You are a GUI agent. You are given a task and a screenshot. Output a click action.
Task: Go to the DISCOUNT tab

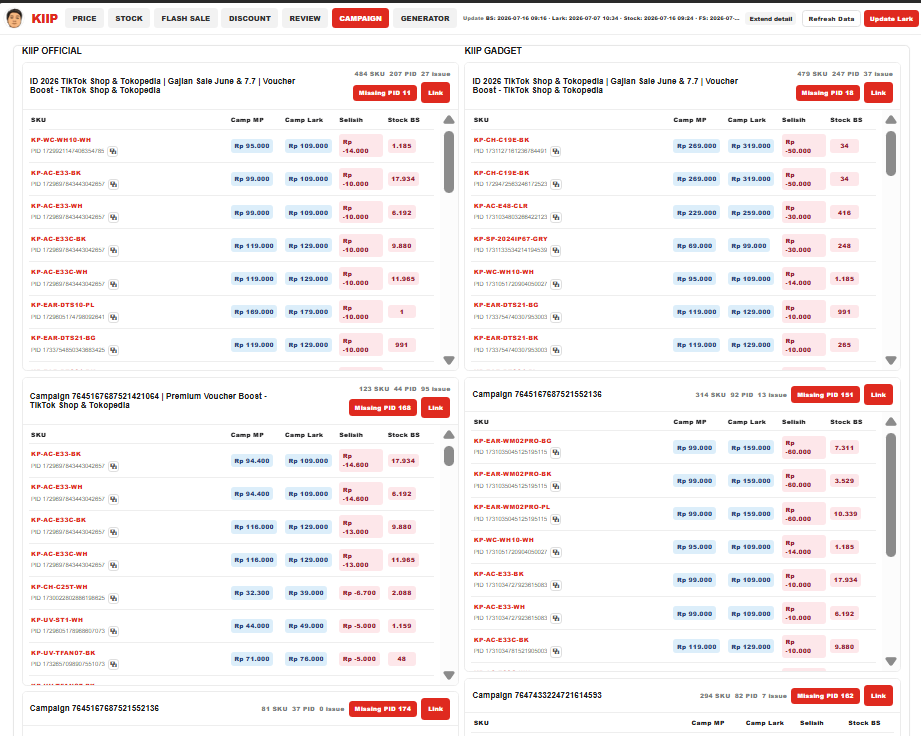point(250,18)
